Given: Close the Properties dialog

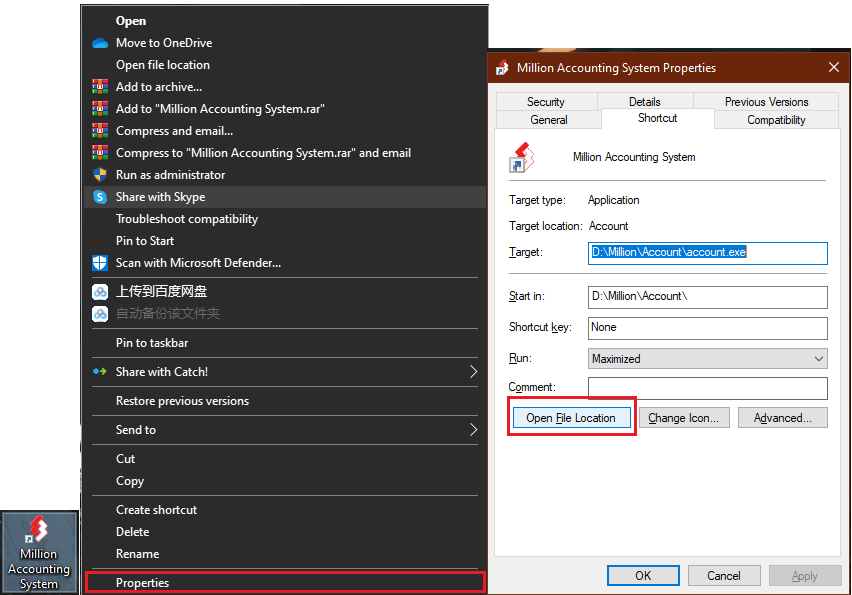Looking at the screenshot, I should (x=834, y=67).
